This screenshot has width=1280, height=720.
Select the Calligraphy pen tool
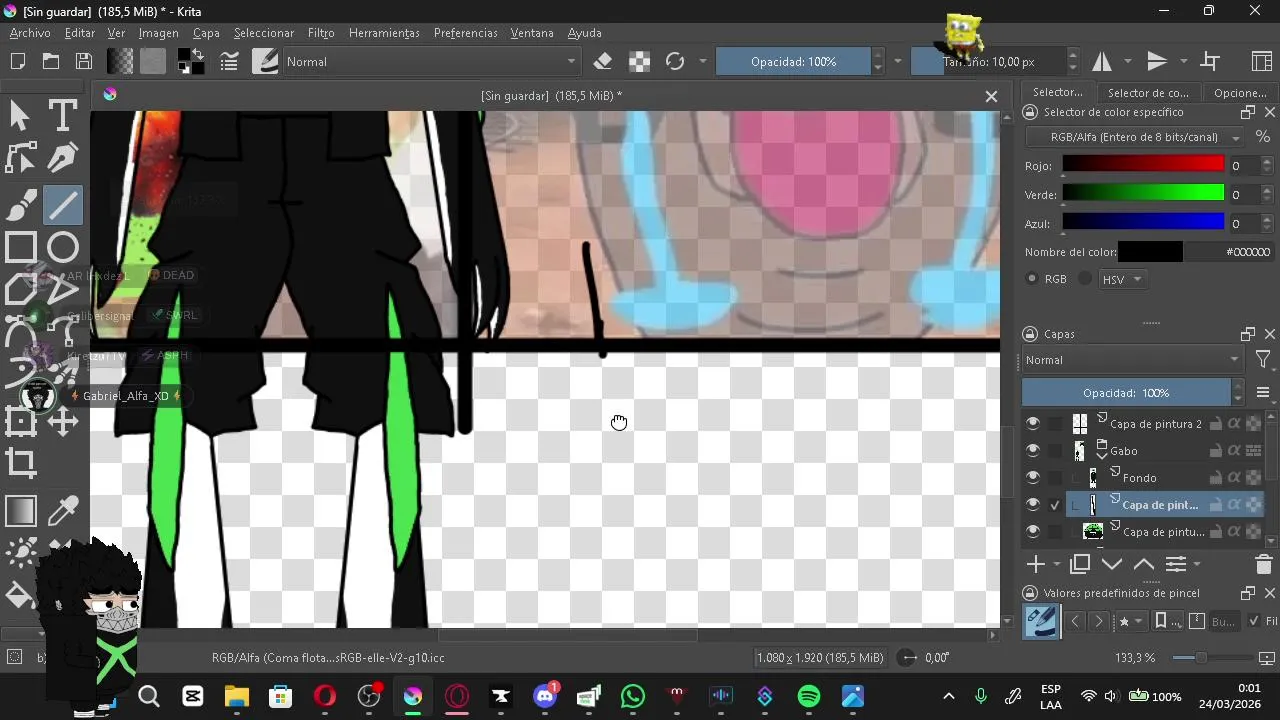(63, 159)
